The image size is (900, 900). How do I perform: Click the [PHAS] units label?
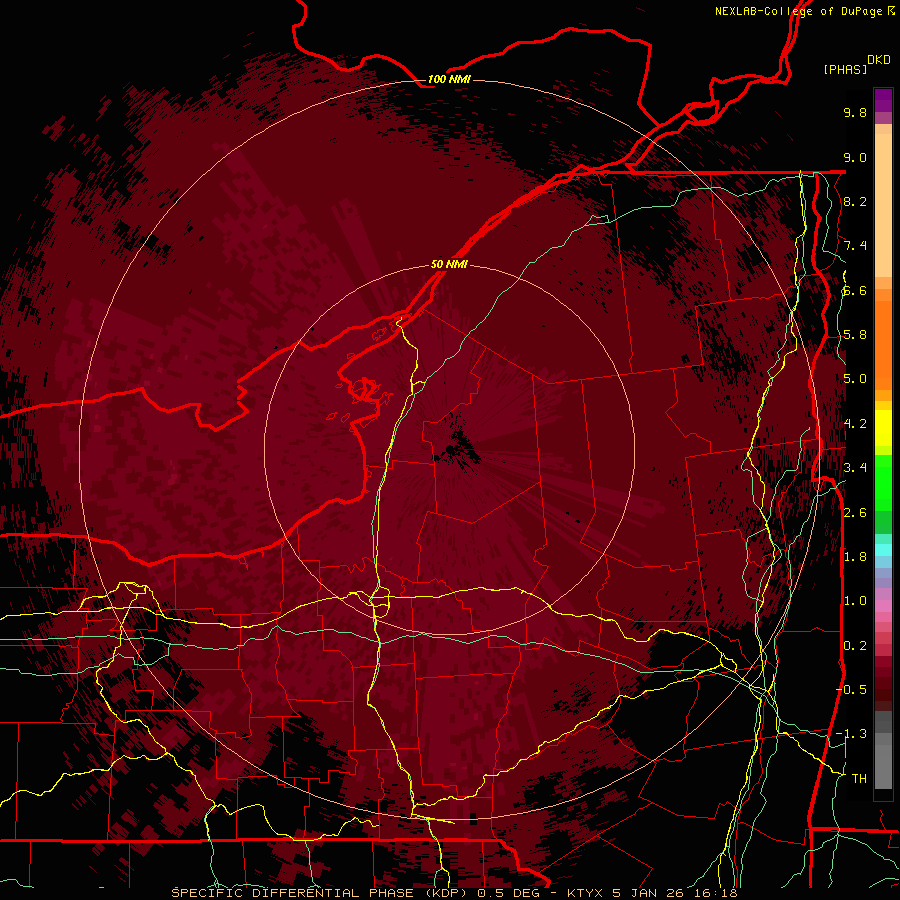(x=845, y=69)
